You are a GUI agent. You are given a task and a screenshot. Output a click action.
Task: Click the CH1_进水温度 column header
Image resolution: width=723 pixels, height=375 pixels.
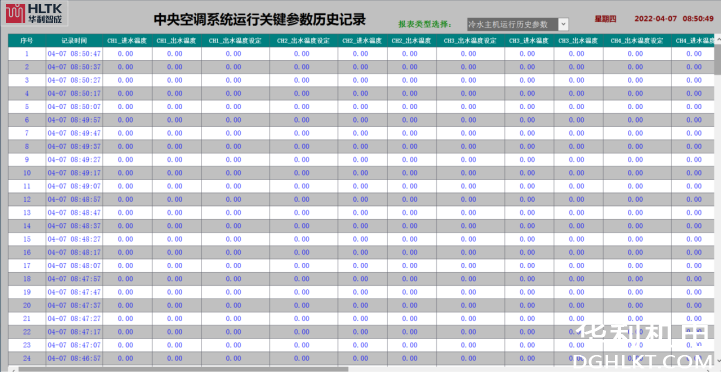point(127,41)
